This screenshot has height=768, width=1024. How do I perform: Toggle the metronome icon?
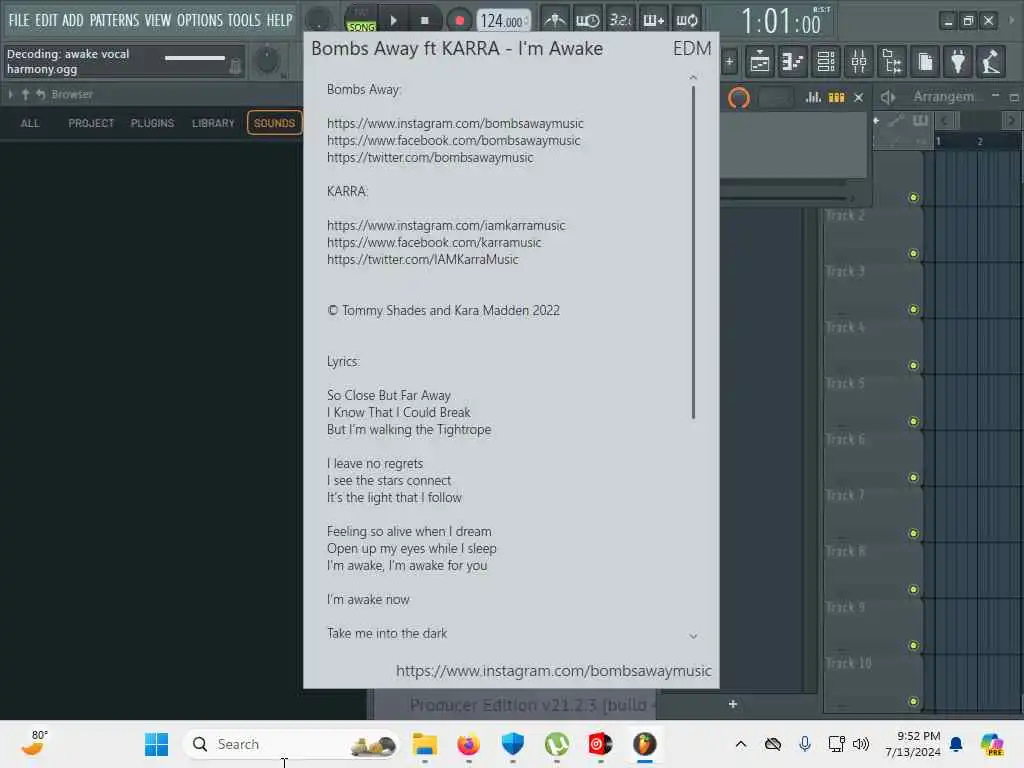[555, 20]
